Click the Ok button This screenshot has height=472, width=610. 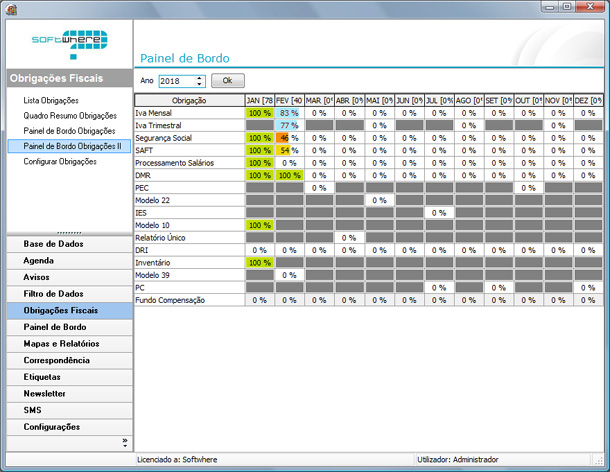coord(228,81)
